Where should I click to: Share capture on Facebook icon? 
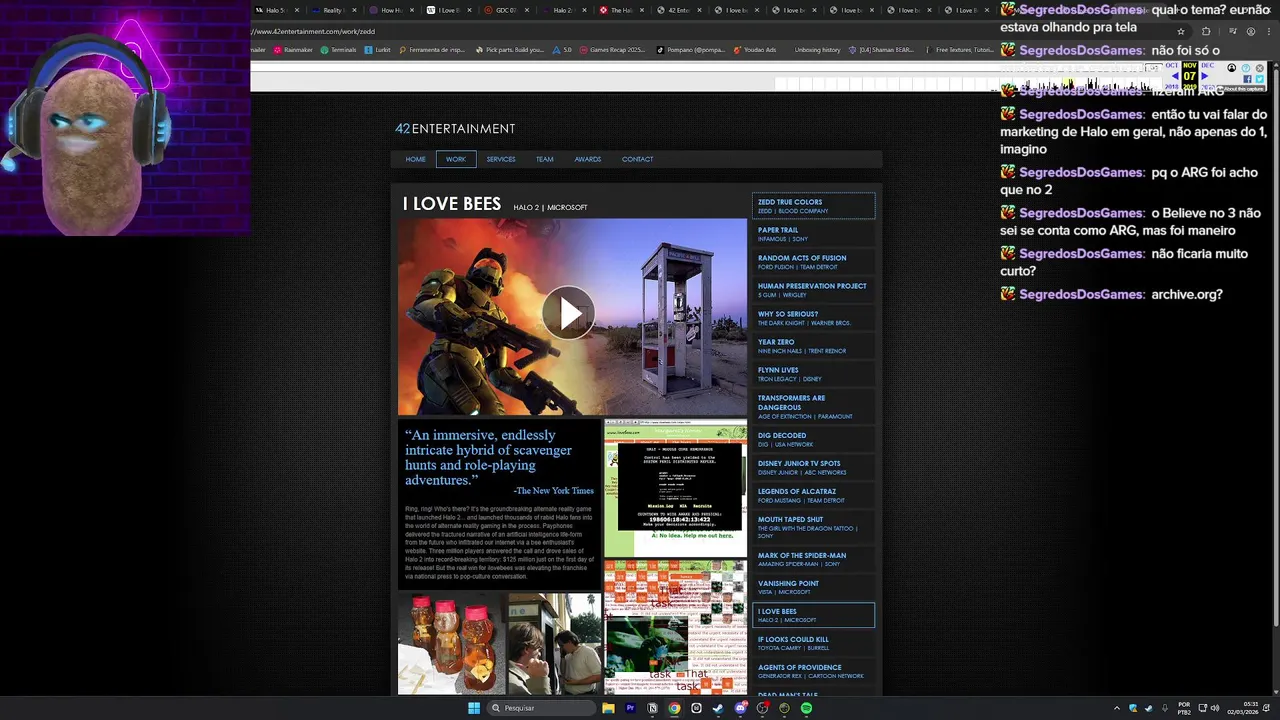point(1248,79)
